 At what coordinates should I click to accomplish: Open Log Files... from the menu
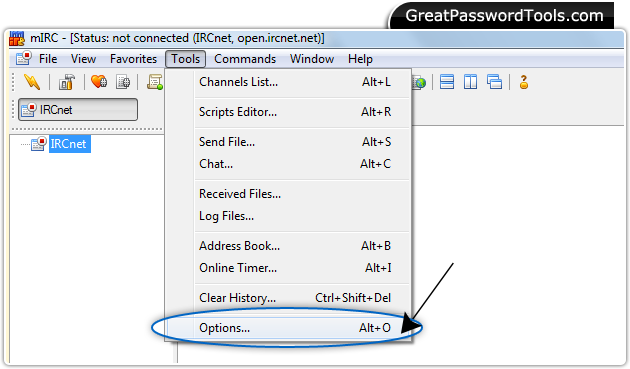point(288,216)
